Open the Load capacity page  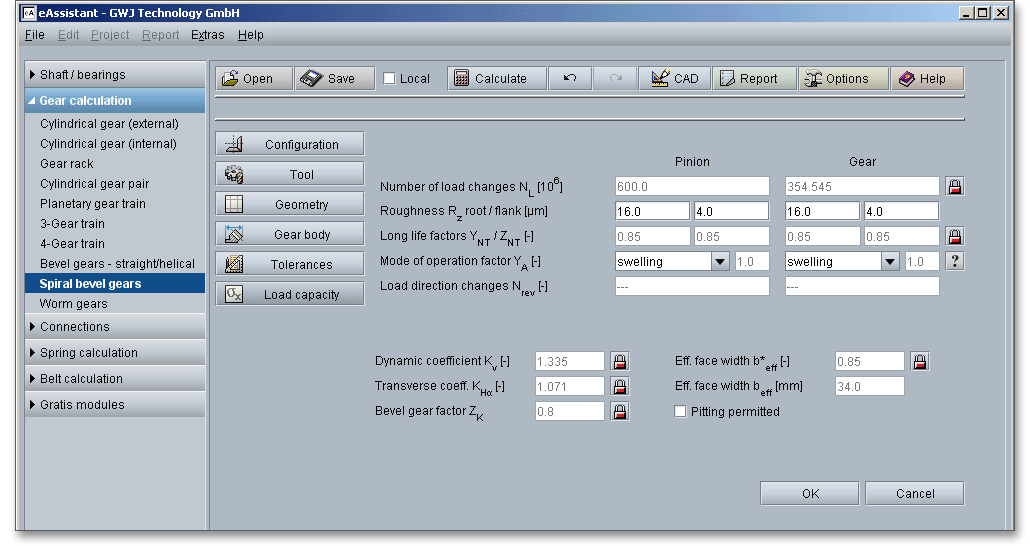(x=290, y=295)
